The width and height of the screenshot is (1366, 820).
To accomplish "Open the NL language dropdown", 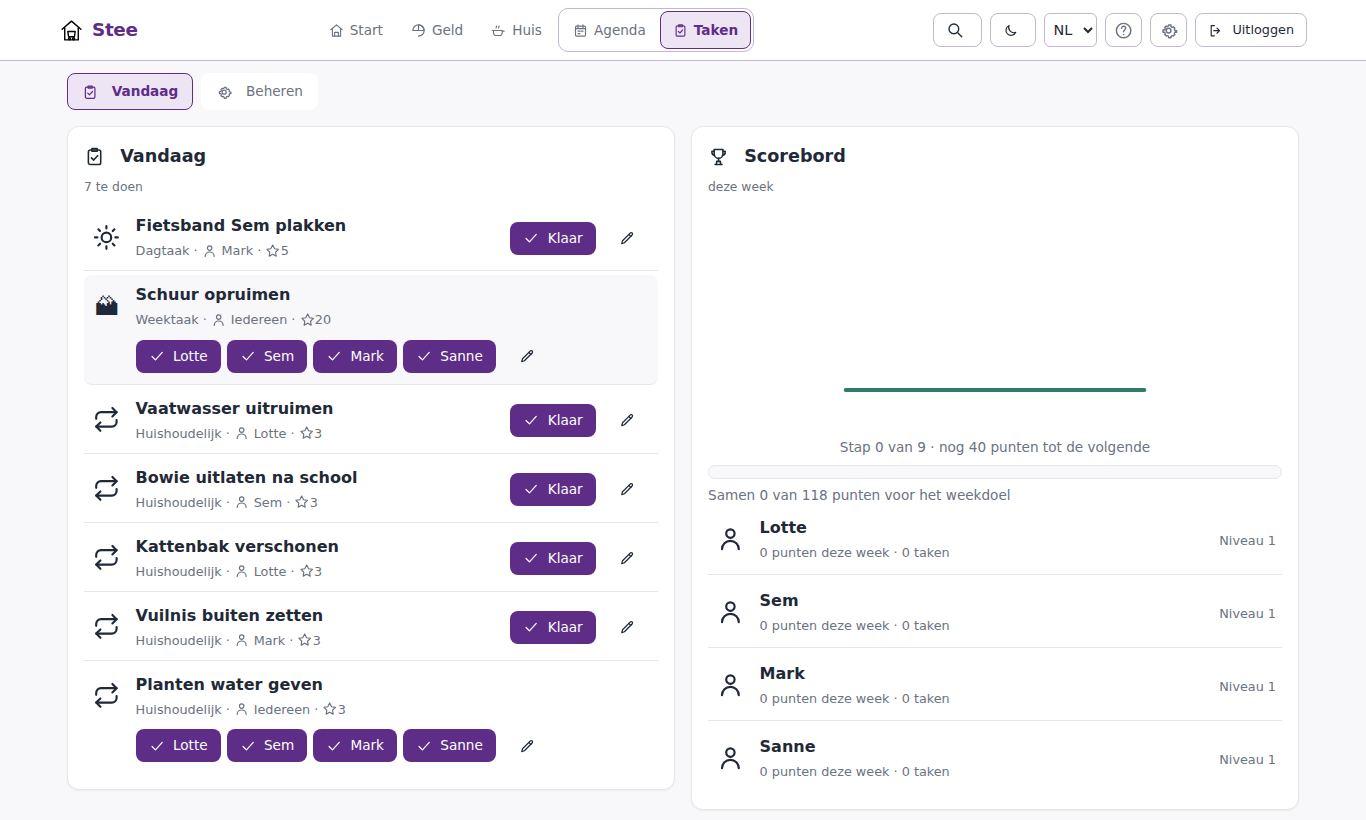I will coord(1070,30).
